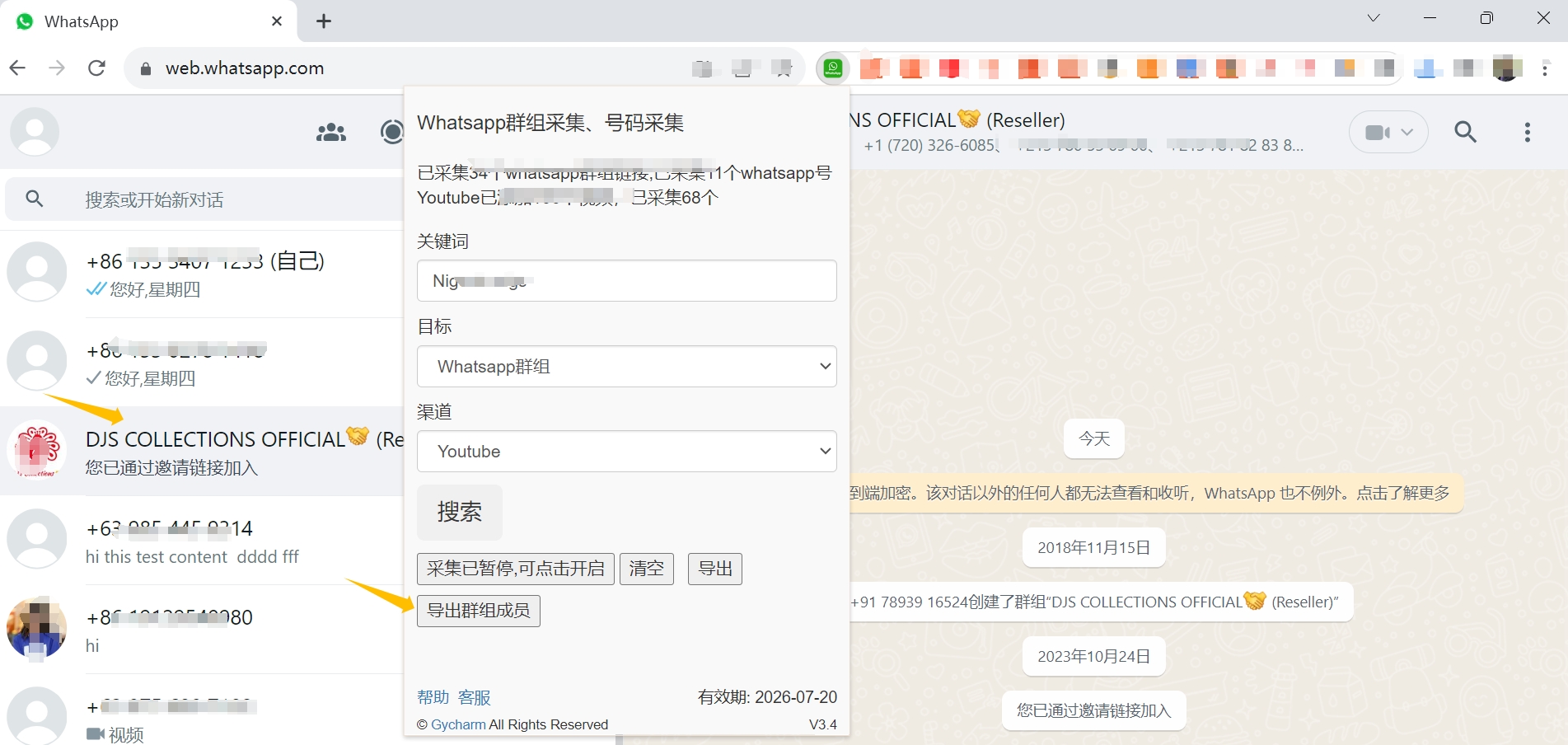Image resolution: width=1568 pixels, height=745 pixels.
Task: Start a video call from the chat header
Action: click(1377, 132)
